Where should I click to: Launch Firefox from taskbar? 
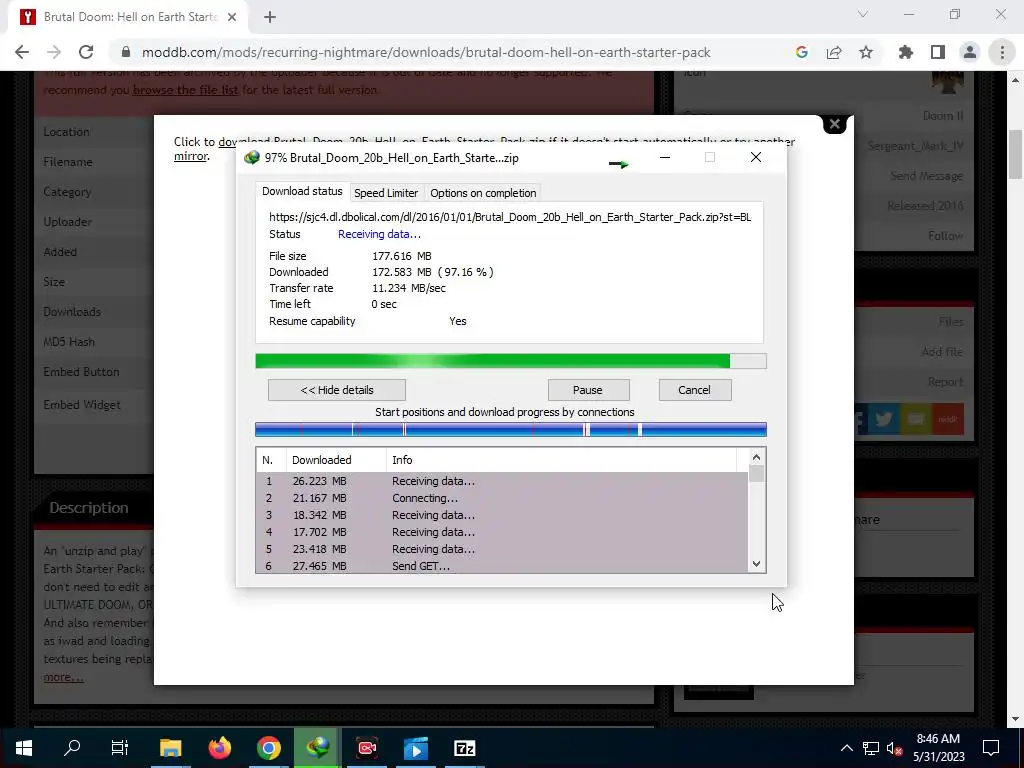pyautogui.click(x=219, y=748)
